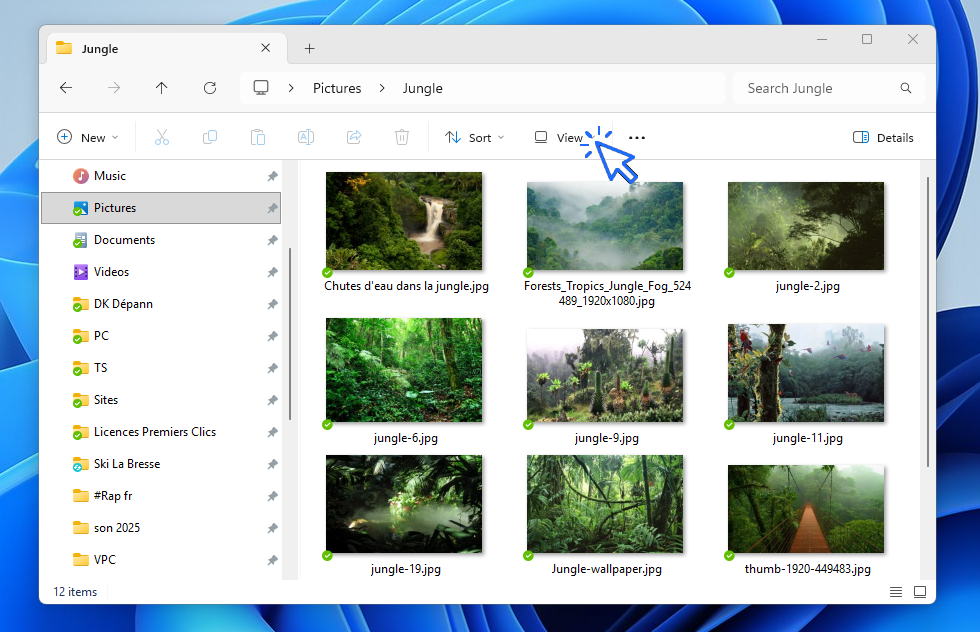
Task: Click the Share icon in toolbar
Action: 354,138
